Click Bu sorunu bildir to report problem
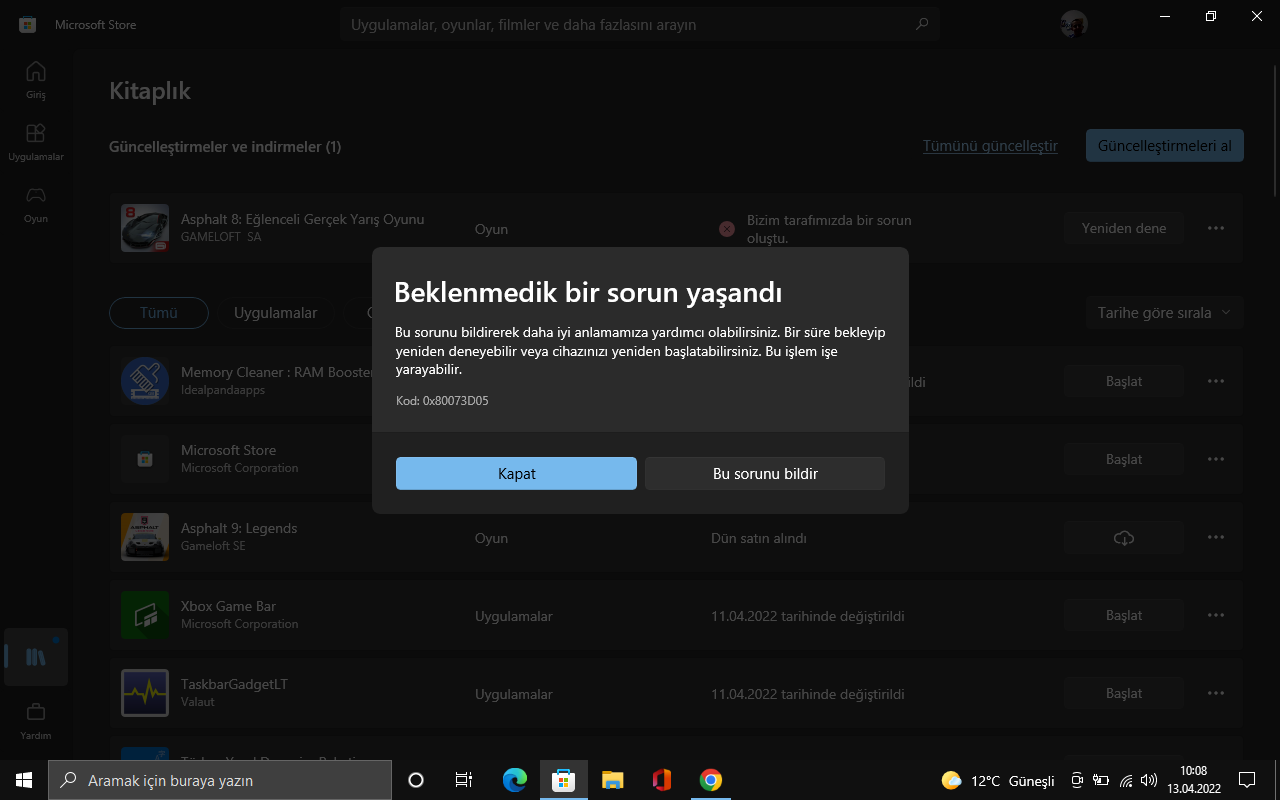This screenshot has width=1280, height=800. point(765,474)
